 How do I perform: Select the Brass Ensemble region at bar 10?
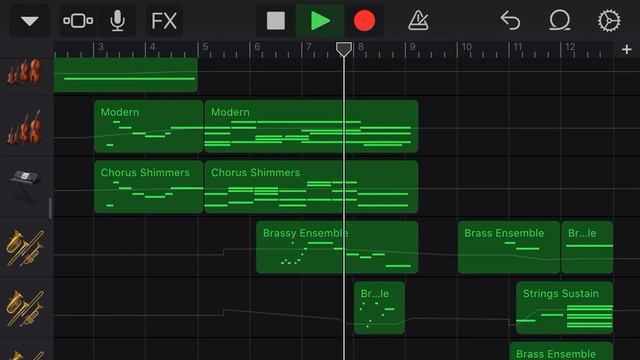tap(509, 247)
